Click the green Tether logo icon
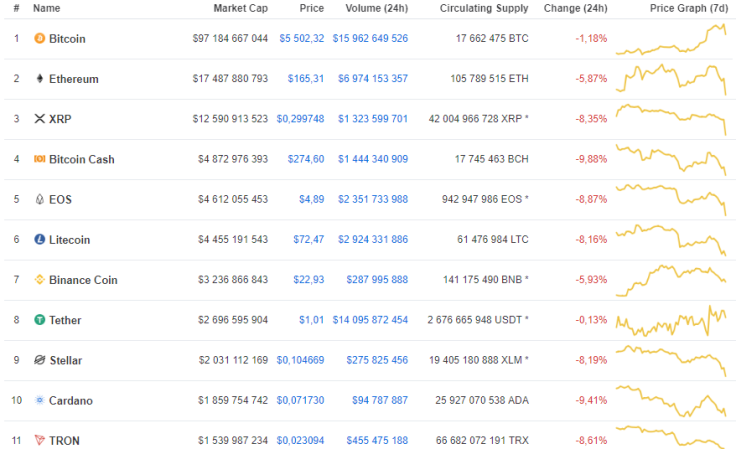 pyautogui.click(x=40, y=320)
